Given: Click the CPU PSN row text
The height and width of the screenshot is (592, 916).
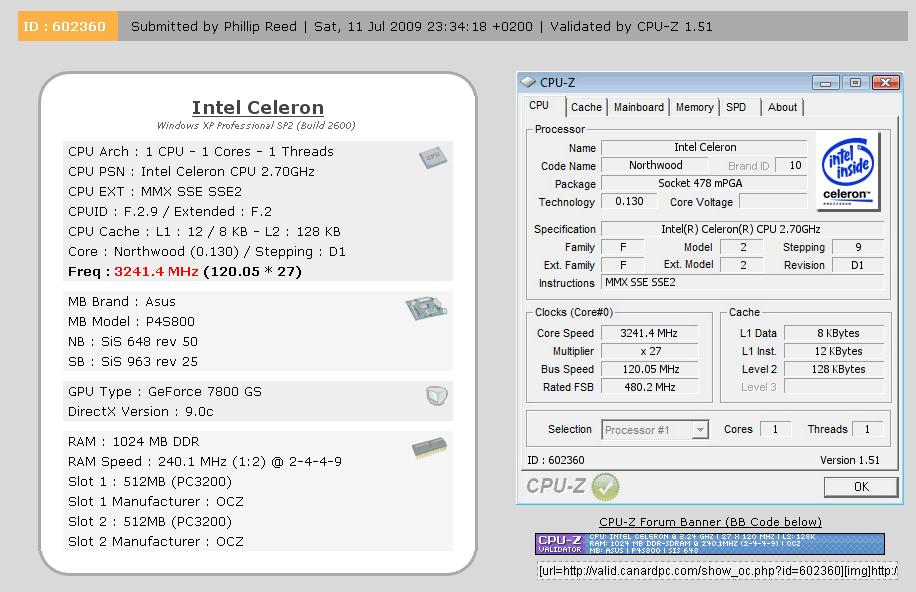Looking at the screenshot, I should click(x=191, y=172).
